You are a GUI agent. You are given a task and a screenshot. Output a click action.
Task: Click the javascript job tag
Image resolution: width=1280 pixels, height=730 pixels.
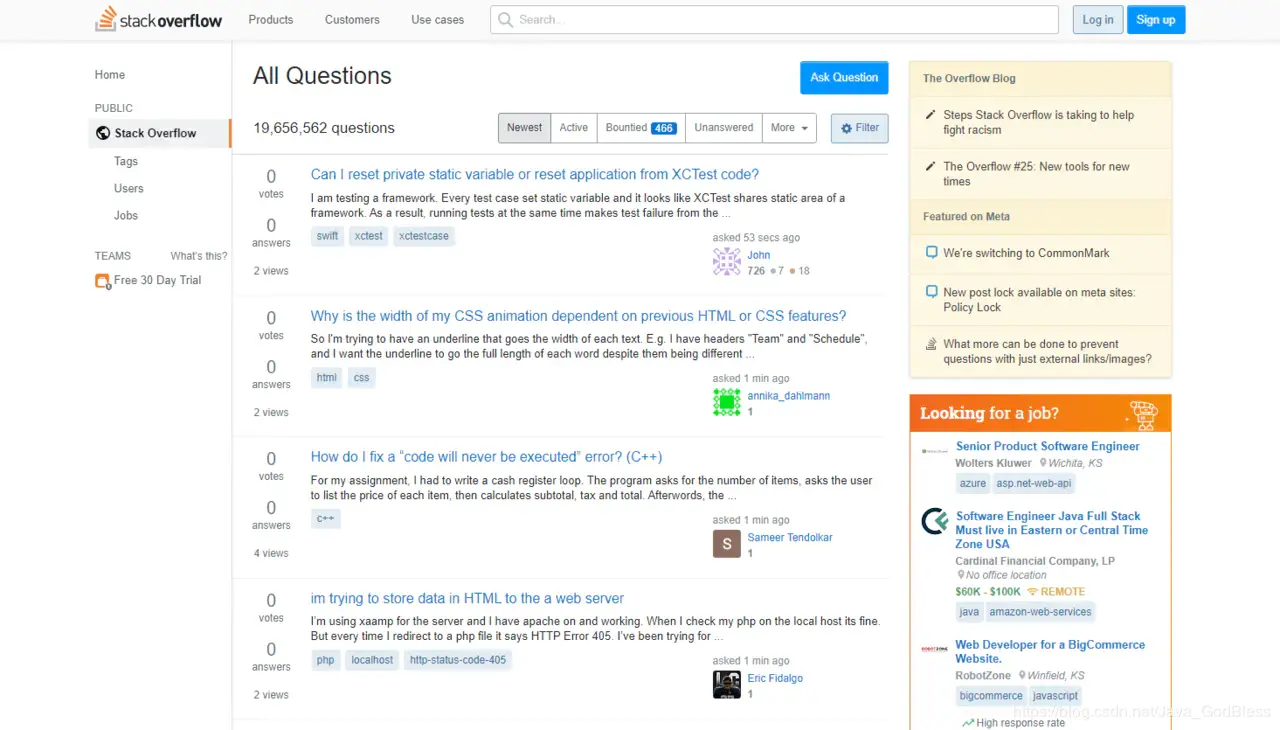[1055, 695]
